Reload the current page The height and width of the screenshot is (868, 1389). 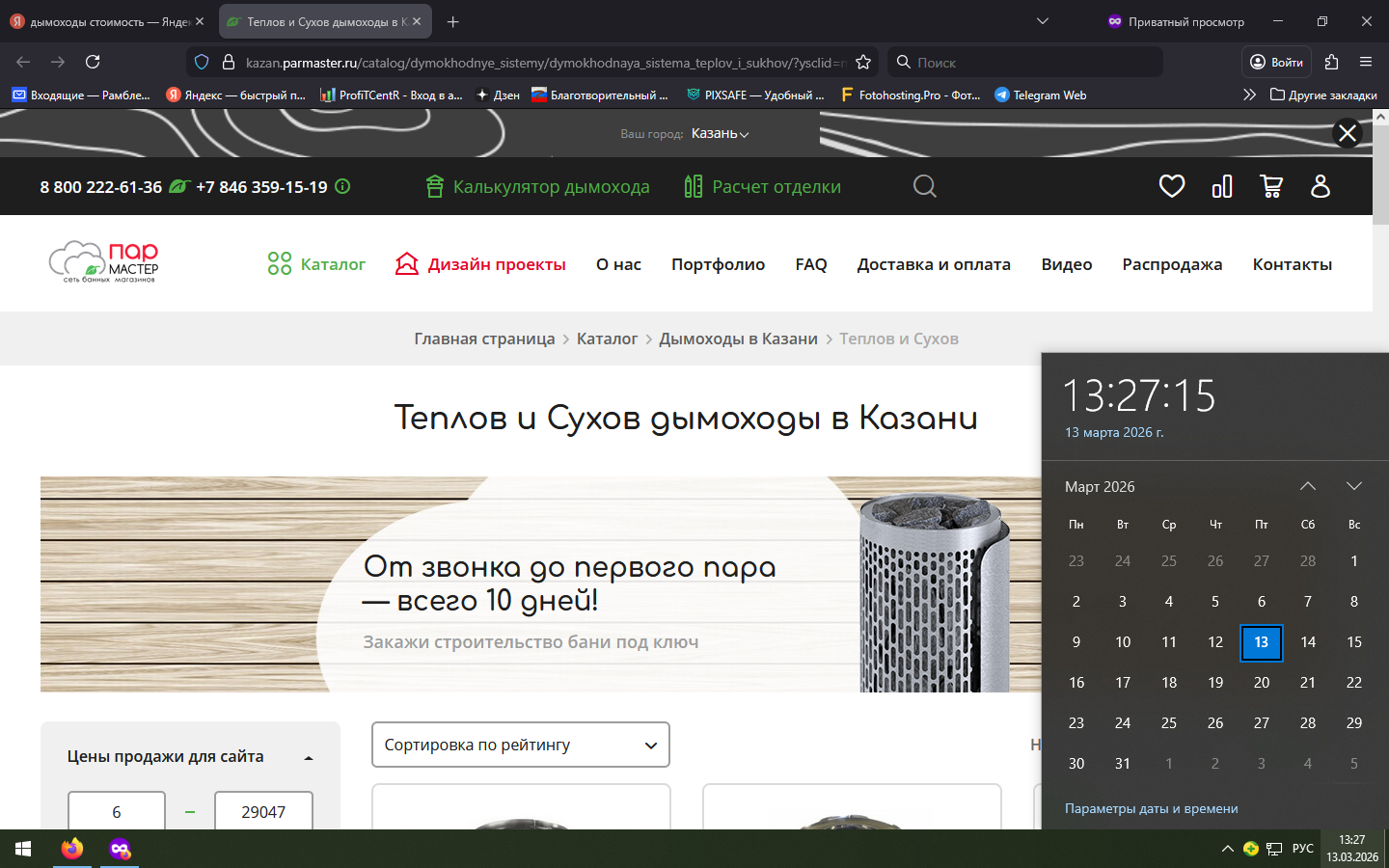93,62
